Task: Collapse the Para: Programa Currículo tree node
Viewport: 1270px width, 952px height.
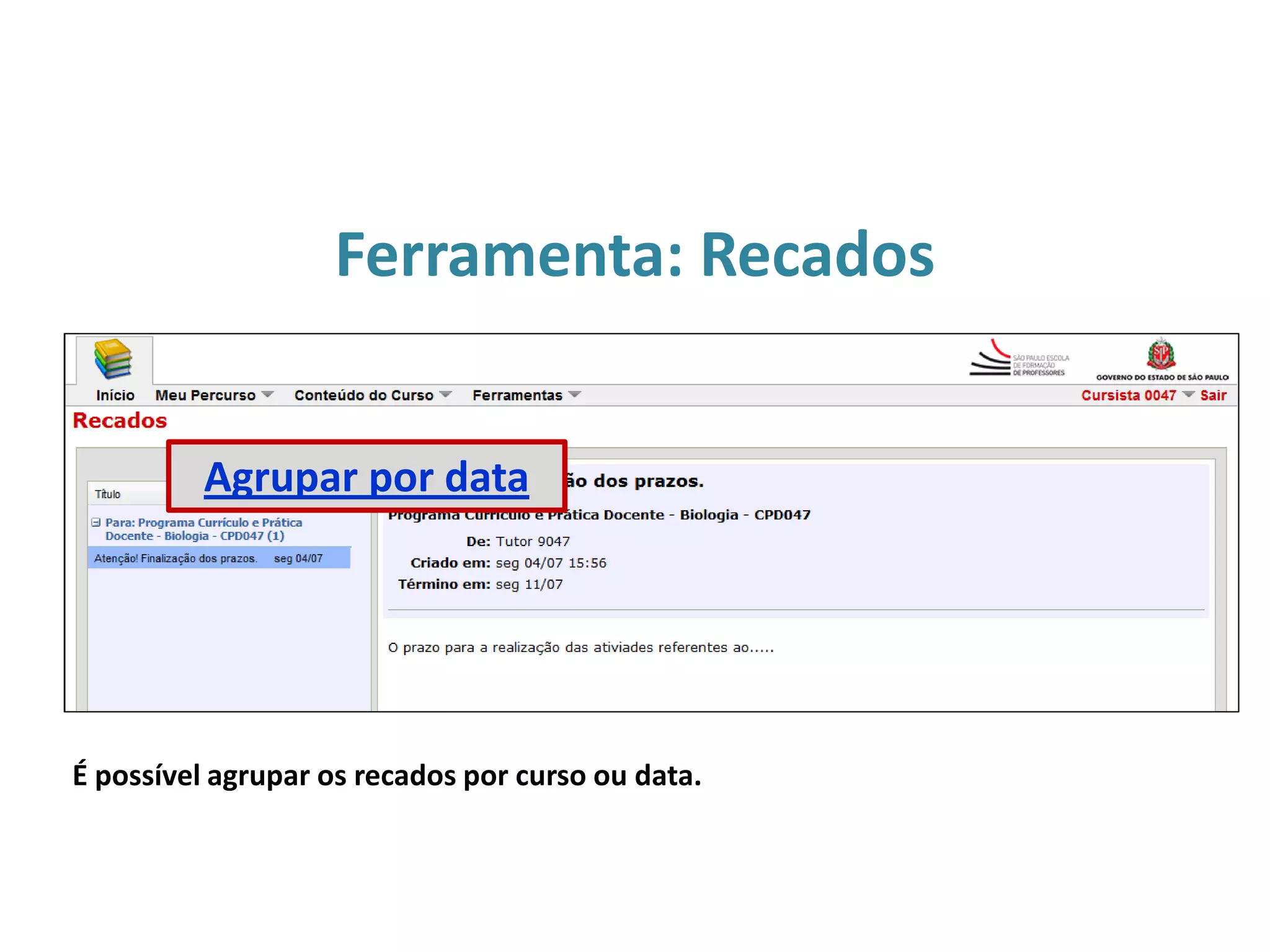Action: pyautogui.click(x=96, y=522)
